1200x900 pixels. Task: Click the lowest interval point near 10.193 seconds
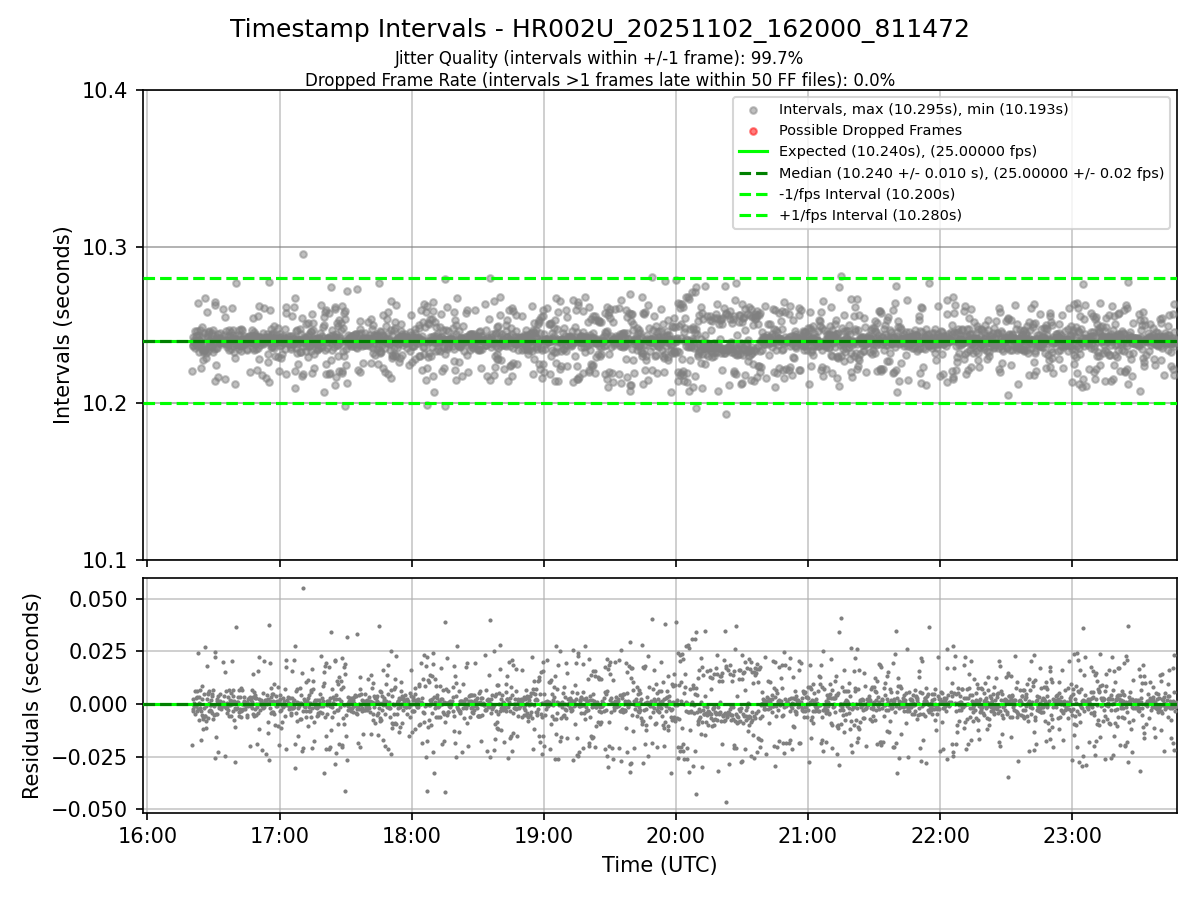[726, 414]
